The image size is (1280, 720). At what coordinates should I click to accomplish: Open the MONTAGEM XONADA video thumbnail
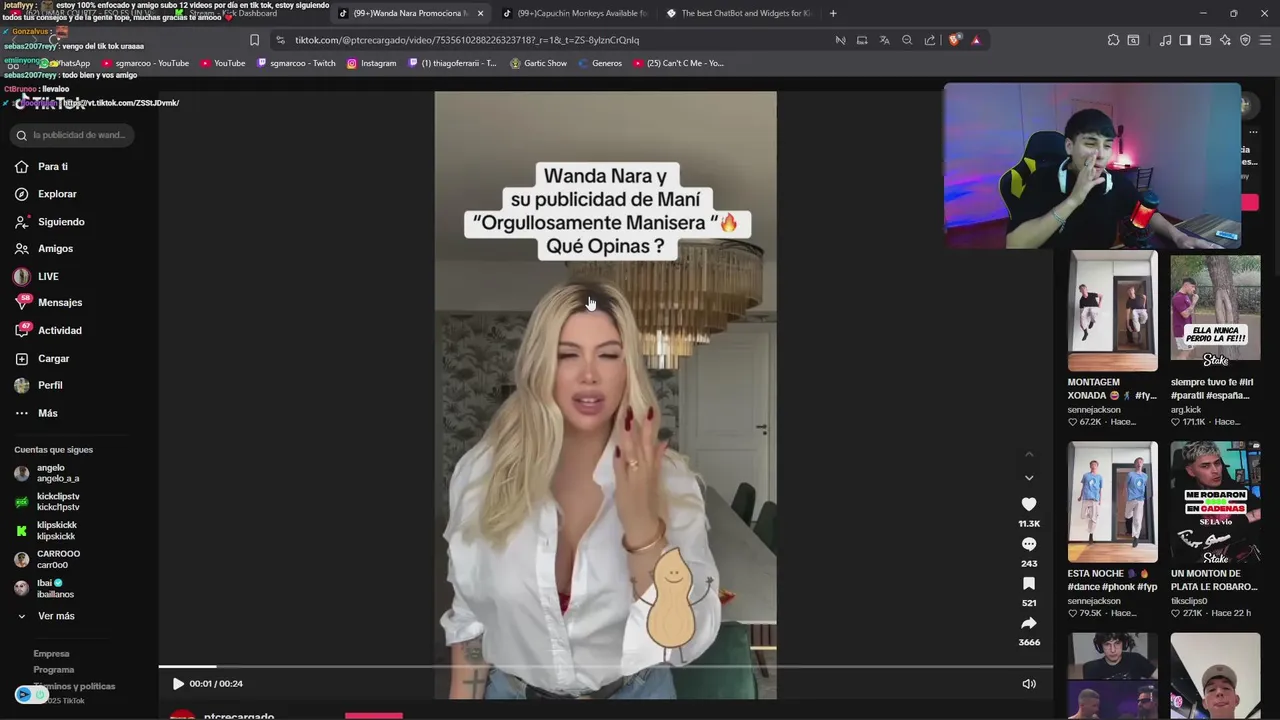[1112, 311]
